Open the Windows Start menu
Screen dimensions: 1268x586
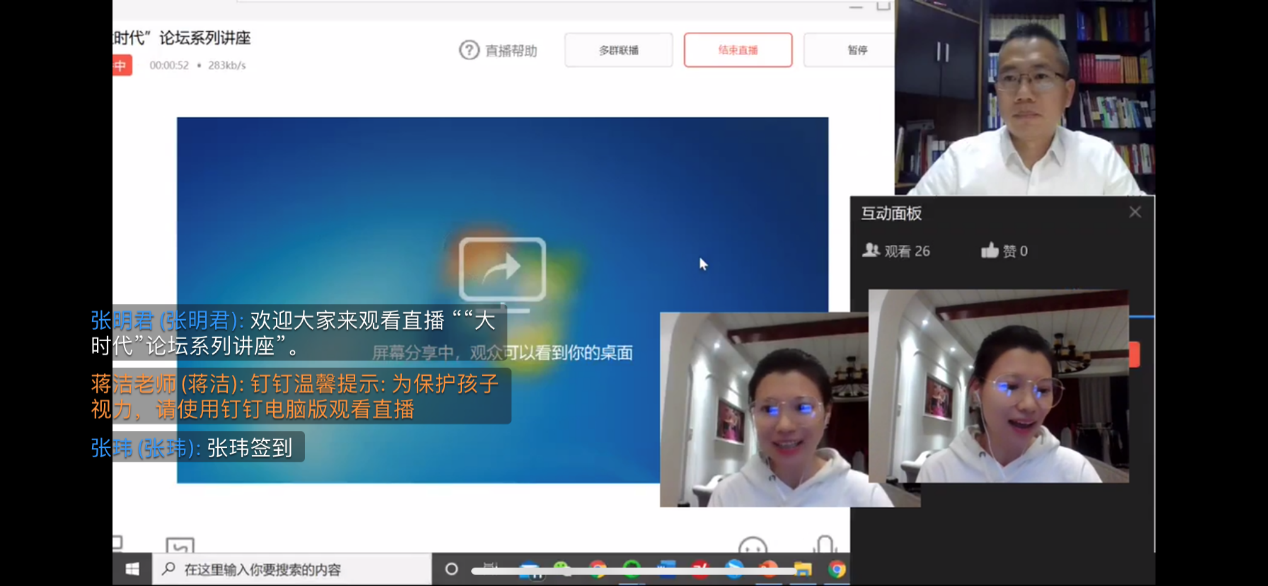coord(132,569)
